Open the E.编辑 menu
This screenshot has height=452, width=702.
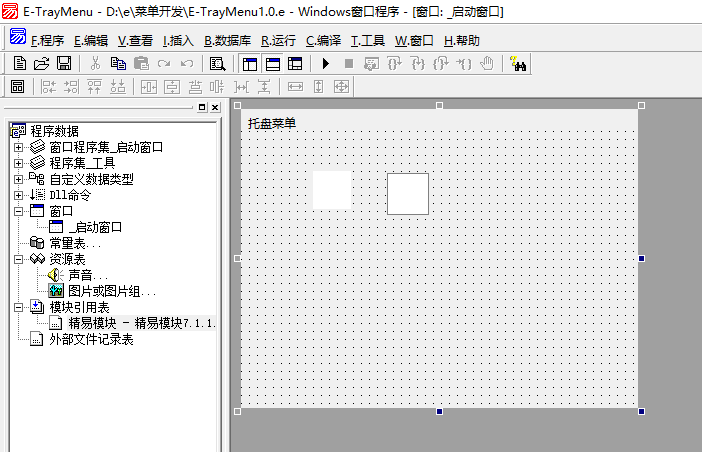pyautogui.click(x=91, y=41)
